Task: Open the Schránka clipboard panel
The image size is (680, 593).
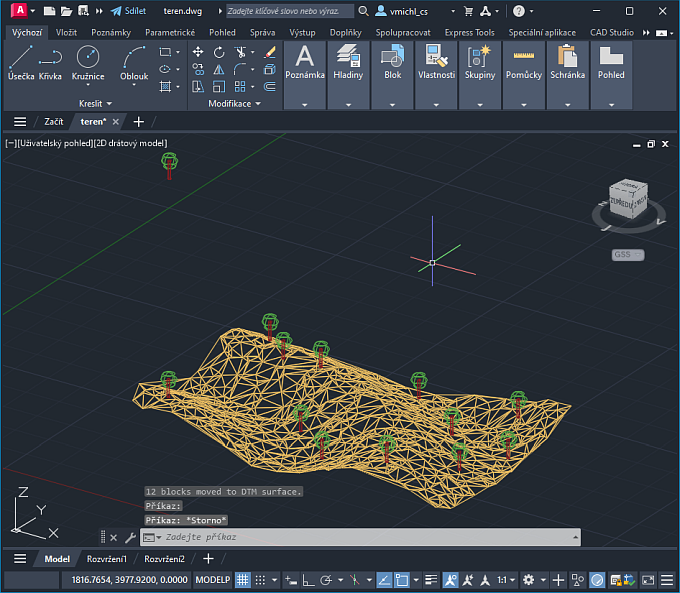Action: 567,62
